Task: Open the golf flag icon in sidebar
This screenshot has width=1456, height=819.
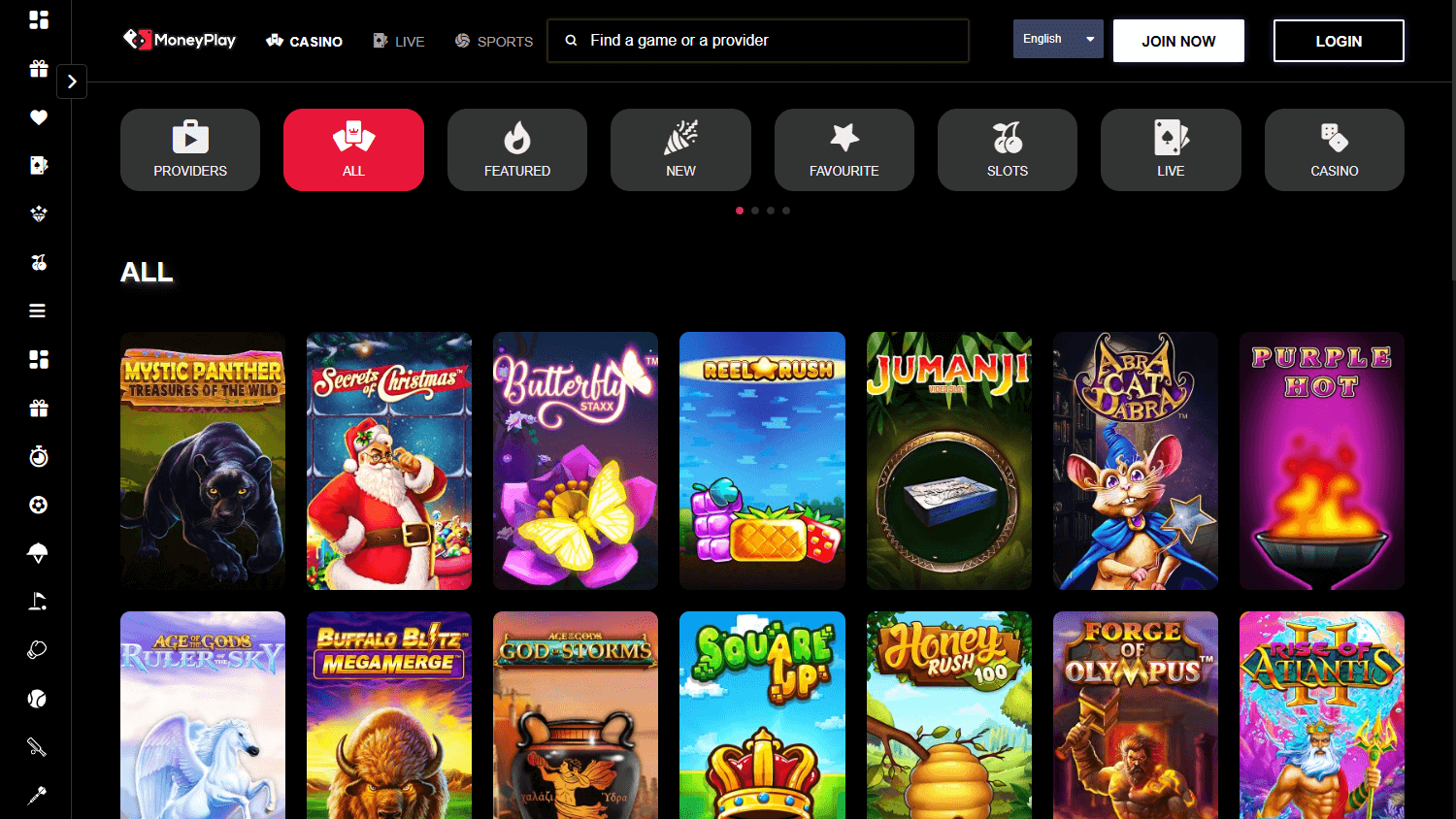Action: (38, 602)
